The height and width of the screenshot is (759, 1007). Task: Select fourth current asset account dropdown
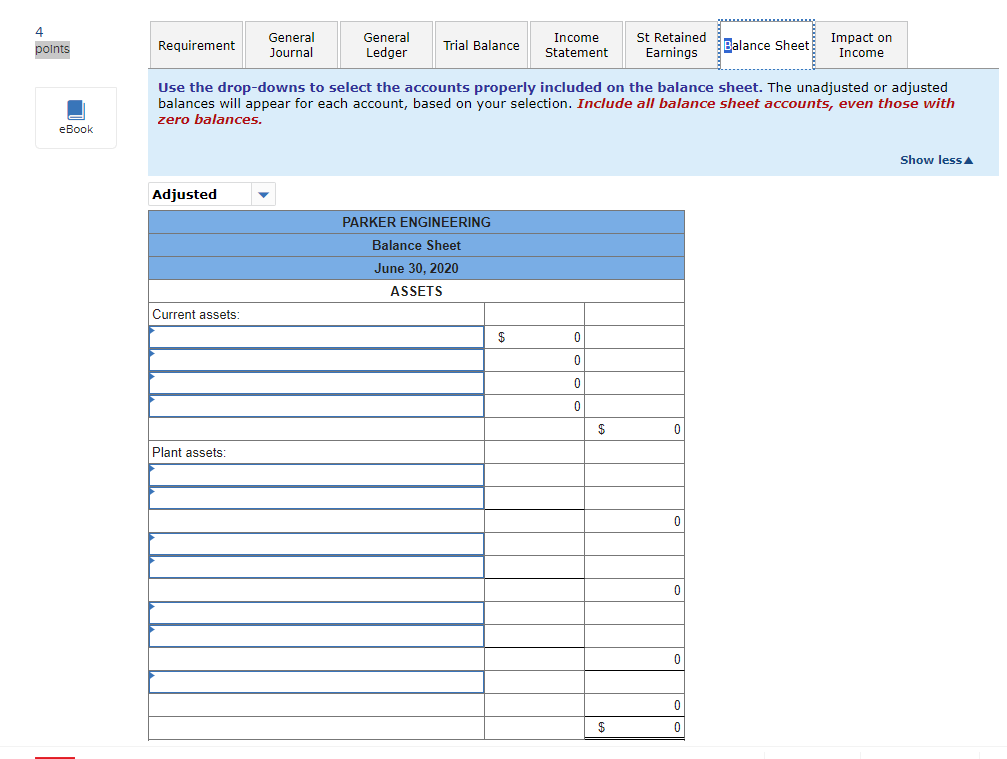[317, 406]
